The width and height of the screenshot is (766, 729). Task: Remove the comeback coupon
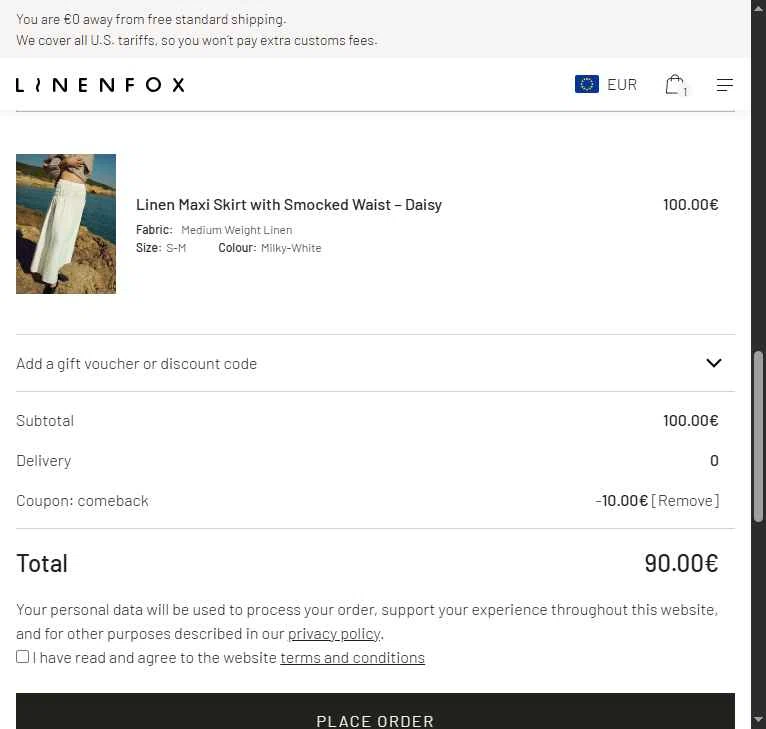tap(685, 501)
